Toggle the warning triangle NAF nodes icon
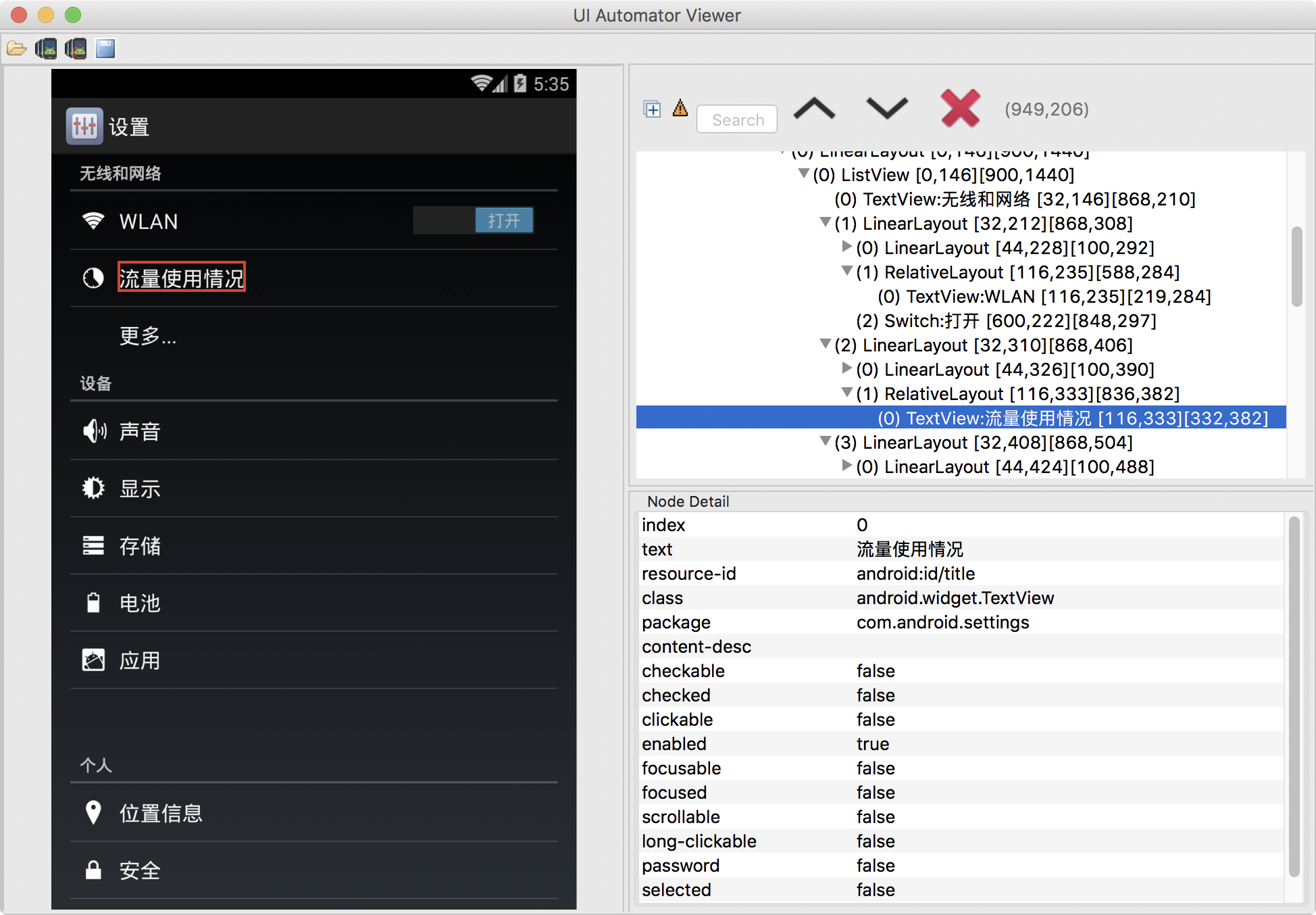The width and height of the screenshot is (1316, 915). click(680, 108)
